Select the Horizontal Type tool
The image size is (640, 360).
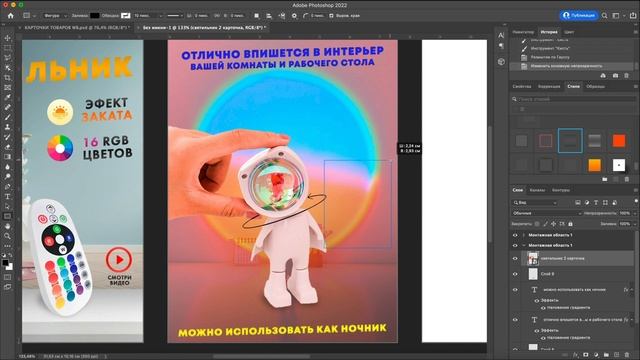pyautogui.click(x=7, y=196)
